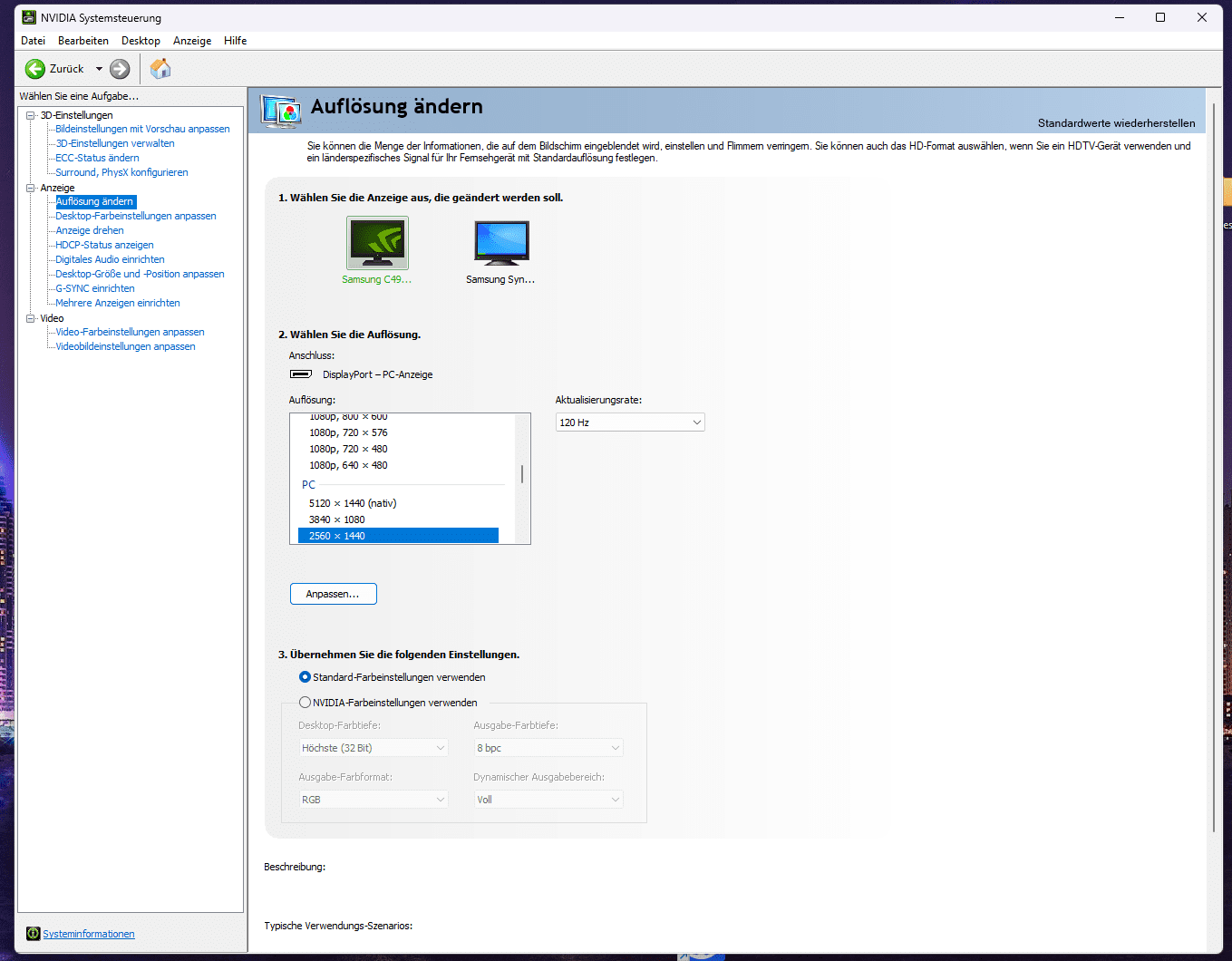
Task: Open the home icon in toolbar
Action: click(x=160, y=68)
